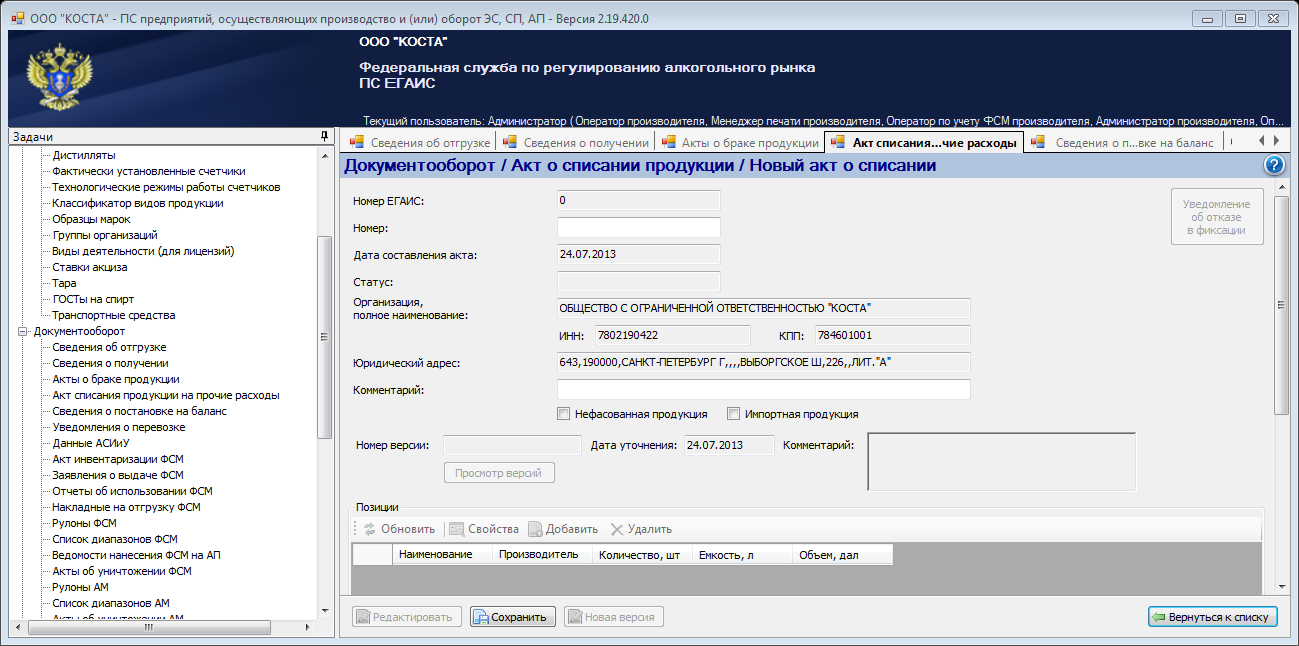Sort by Наименование column header
This screenshot has width=1299, height=646.
[442, 554]
